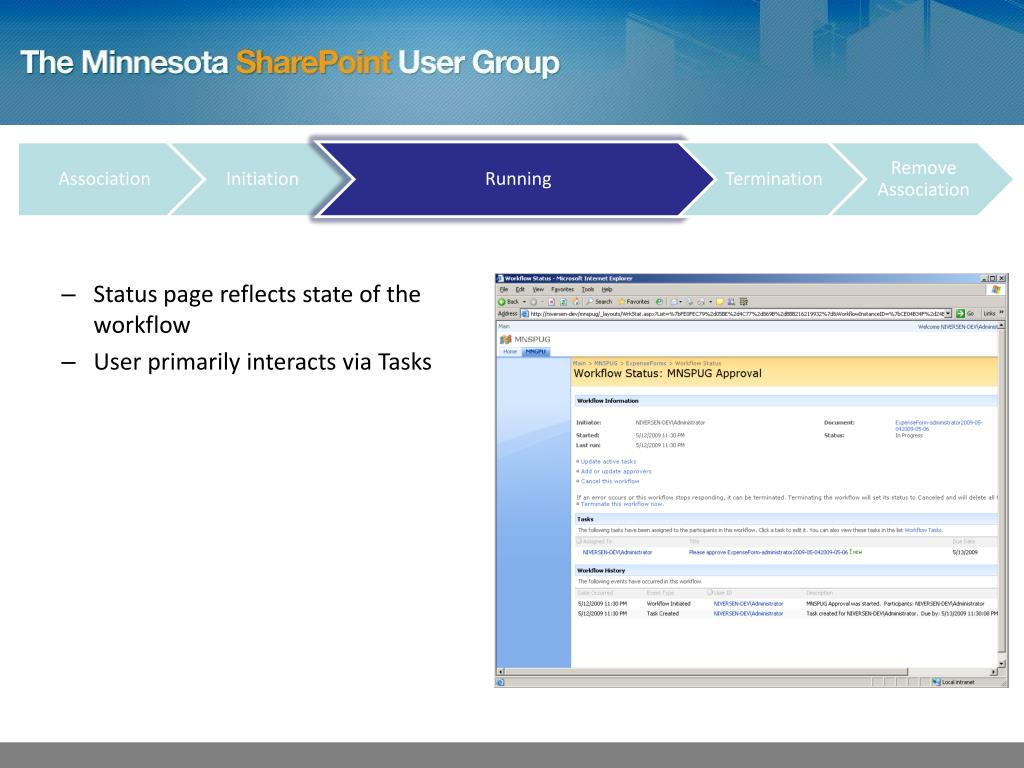This screenshot has width=1024, height=768.
Task: Open the Tools menu
Action: point(588,289)
